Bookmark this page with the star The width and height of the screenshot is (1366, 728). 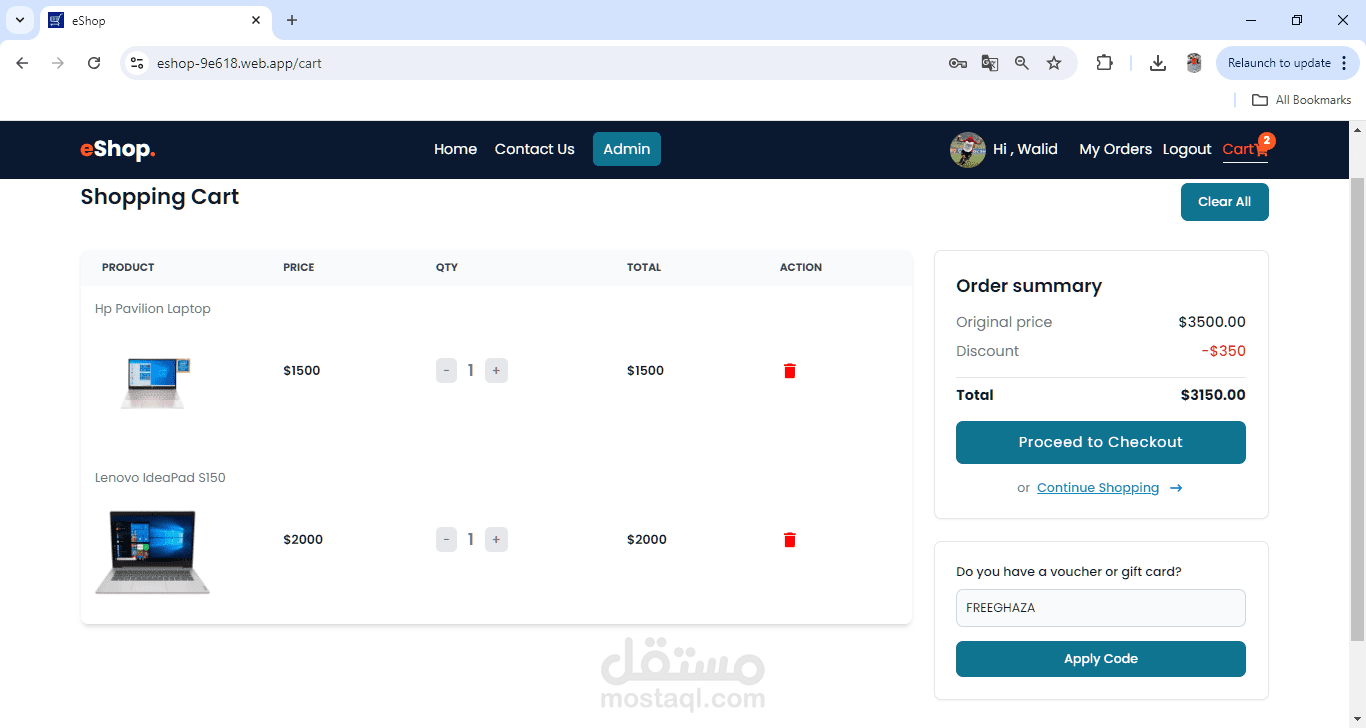[1054, 63]
